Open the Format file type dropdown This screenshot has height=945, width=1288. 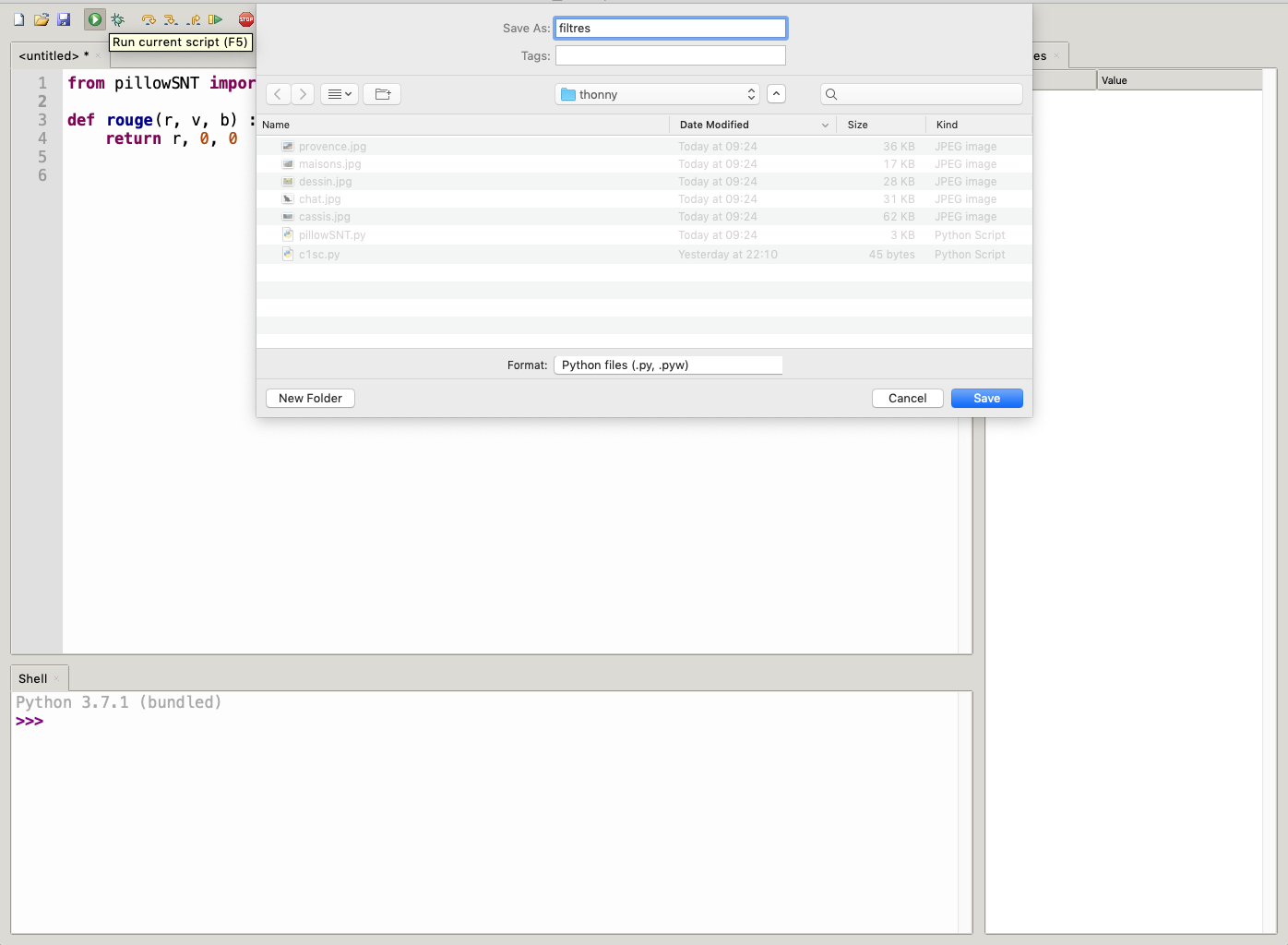[668, 365]
